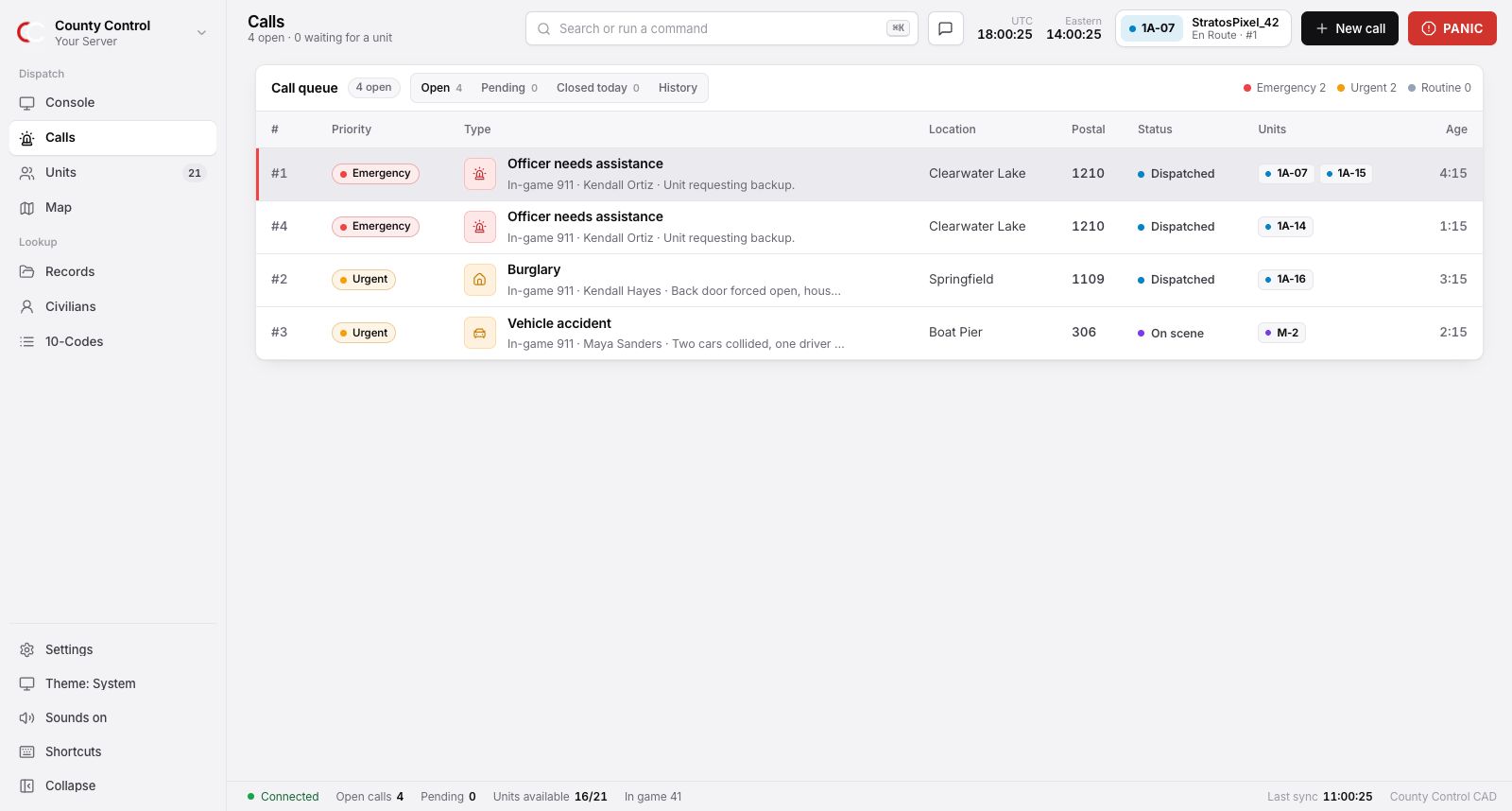Collapse the sidebar
The width and height of the screenshot is (1512, 811).
coord(112,786)
